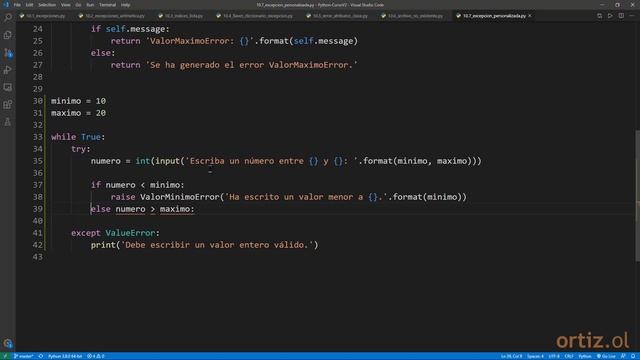Split the editor to the right

tap(621, 16)
